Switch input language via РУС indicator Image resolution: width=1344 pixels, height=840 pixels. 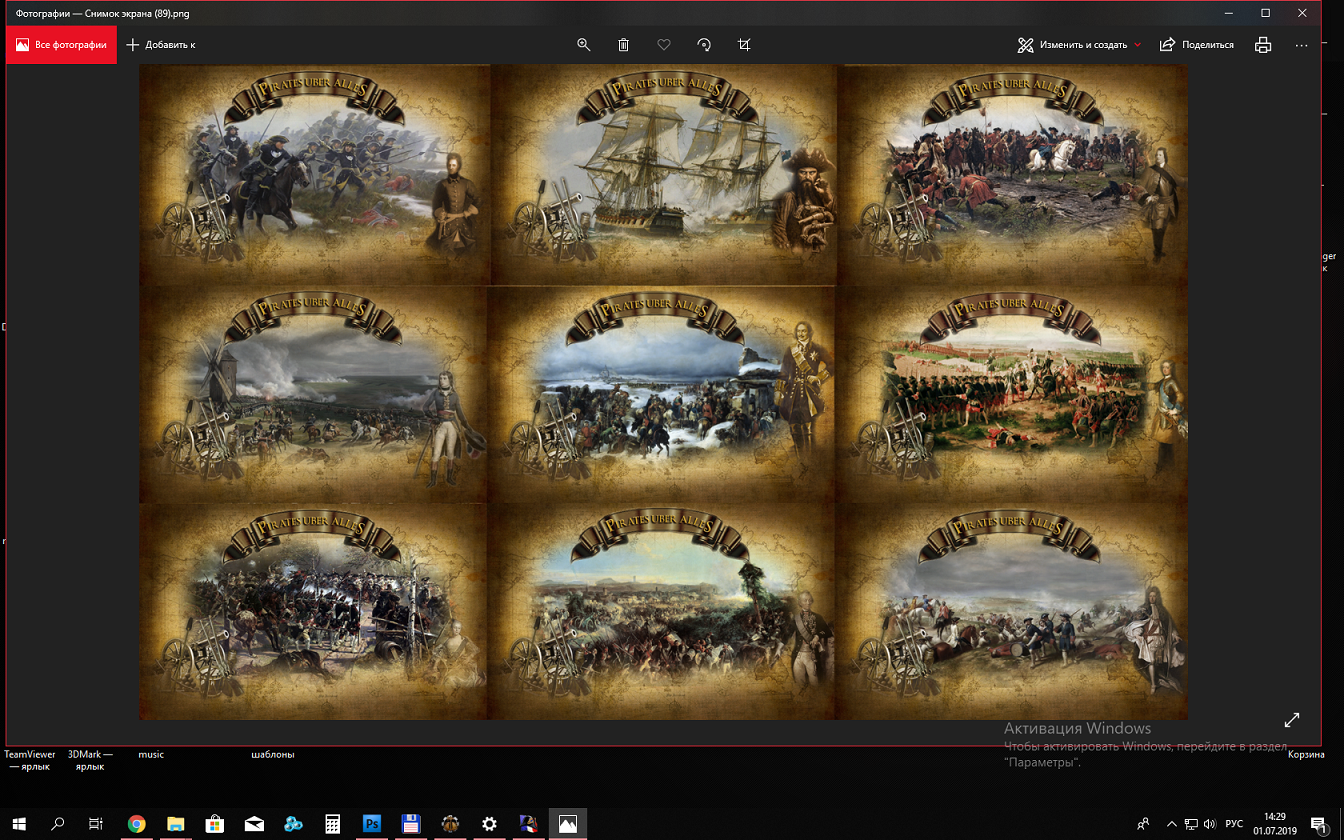pos(1234,824)
